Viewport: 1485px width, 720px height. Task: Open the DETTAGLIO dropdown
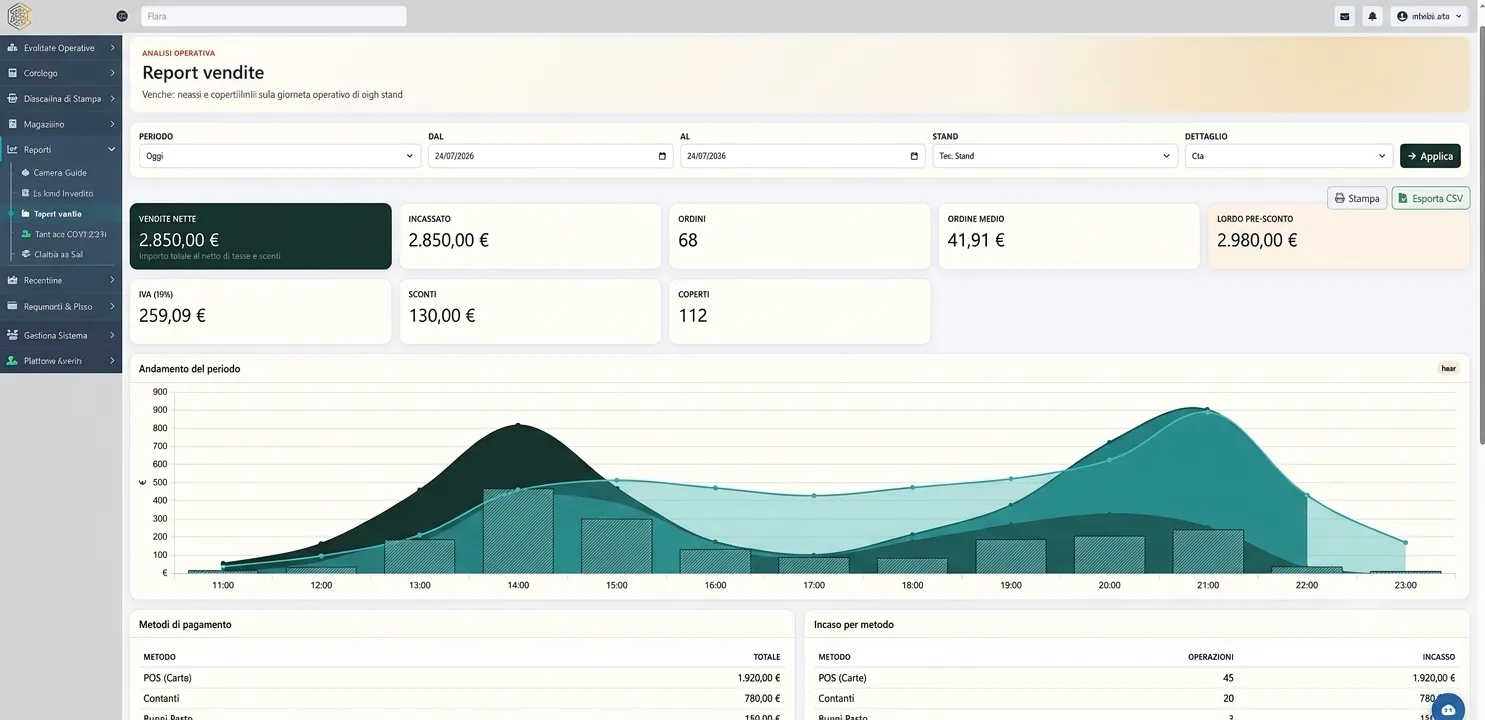tap(1288, 156)
